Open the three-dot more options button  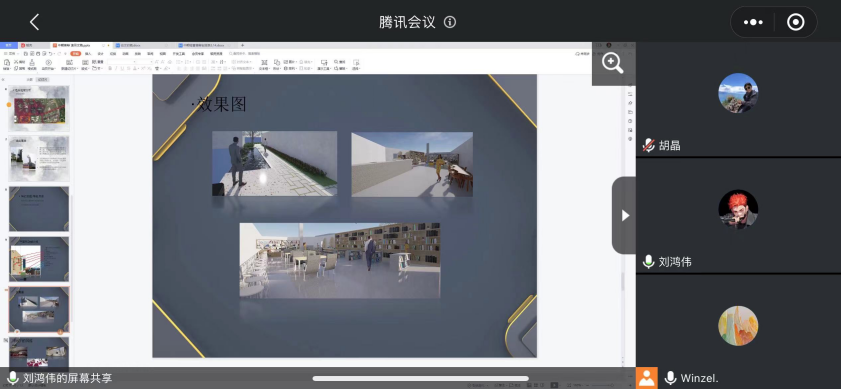[753, 22]
